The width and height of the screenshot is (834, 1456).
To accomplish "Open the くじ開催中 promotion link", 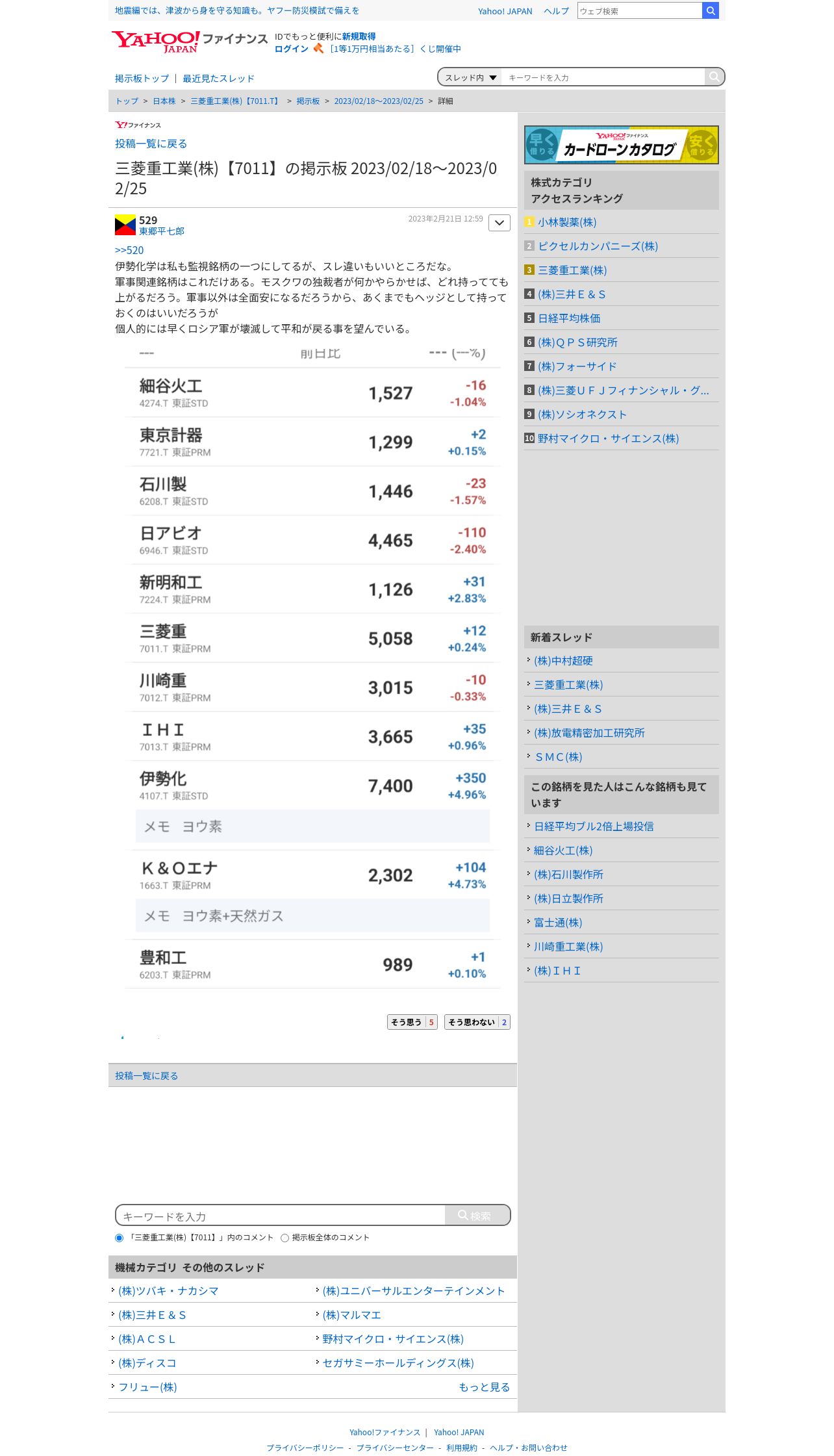I will pos(394,49).
